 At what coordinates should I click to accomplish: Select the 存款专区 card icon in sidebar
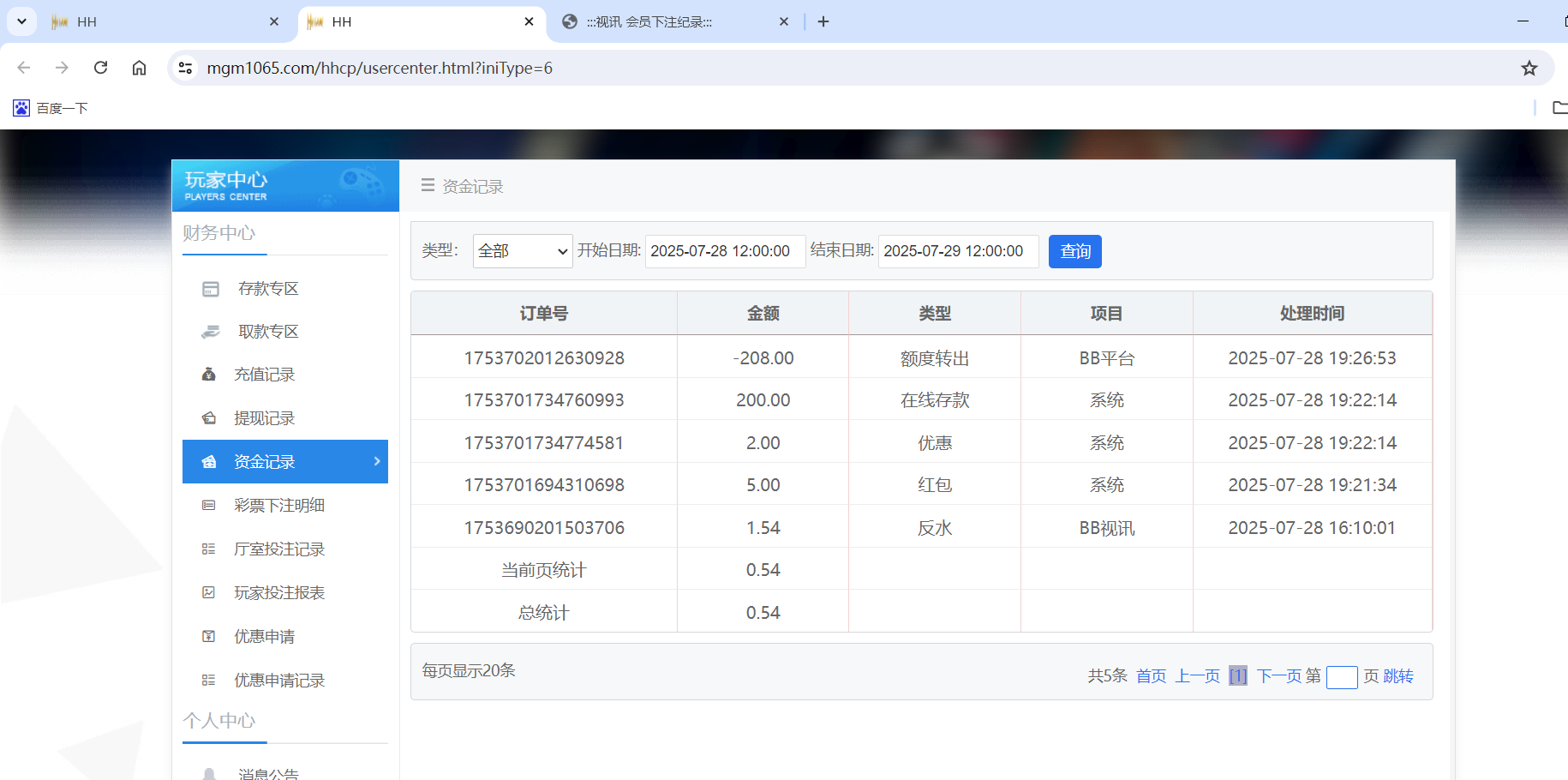click(x=209, y=288)
